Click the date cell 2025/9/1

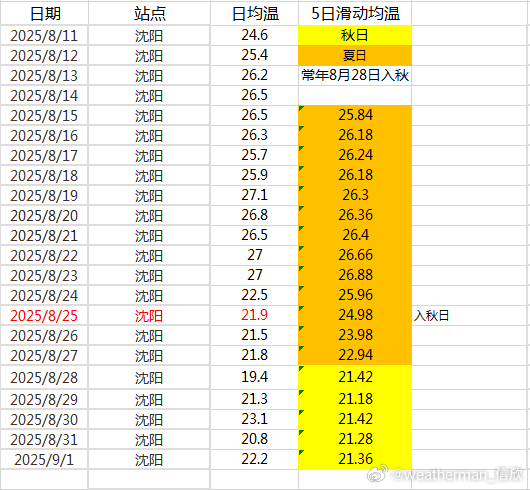point(44,460)
